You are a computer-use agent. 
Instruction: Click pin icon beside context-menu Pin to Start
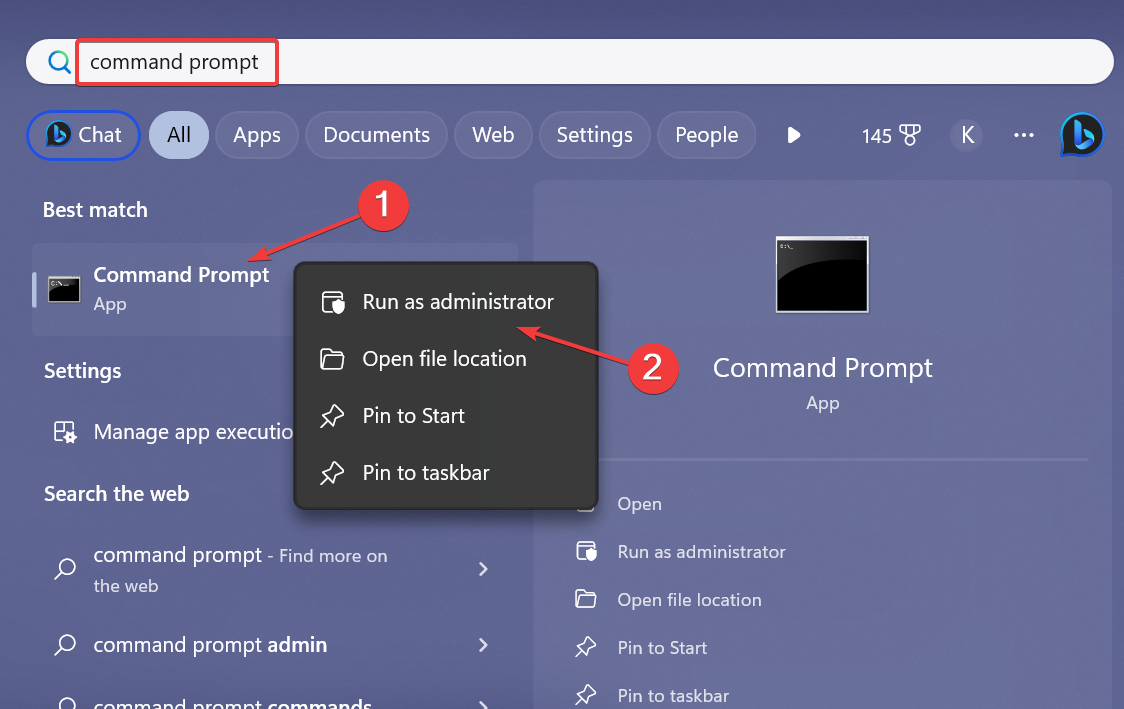pos(332,416)
